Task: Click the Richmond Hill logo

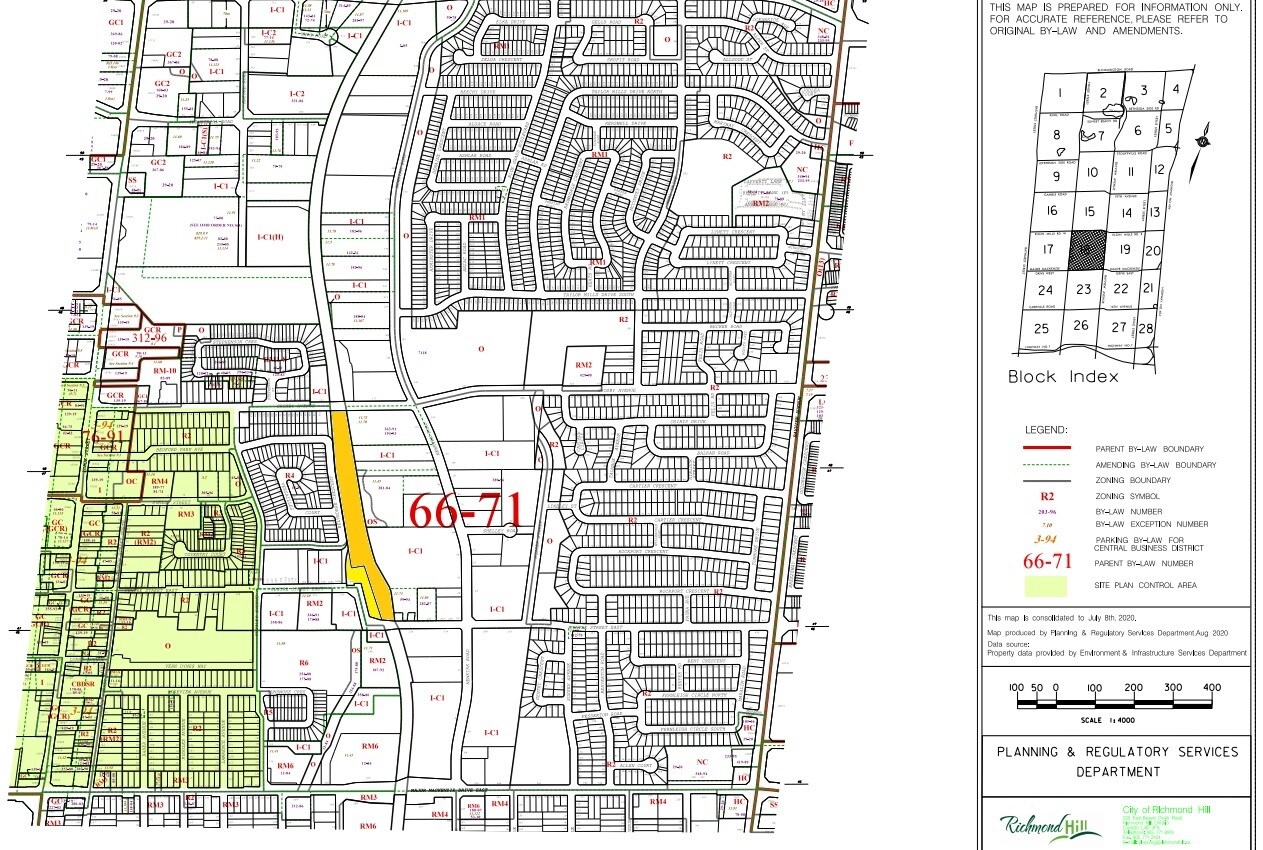Action: pos(1049,826)
